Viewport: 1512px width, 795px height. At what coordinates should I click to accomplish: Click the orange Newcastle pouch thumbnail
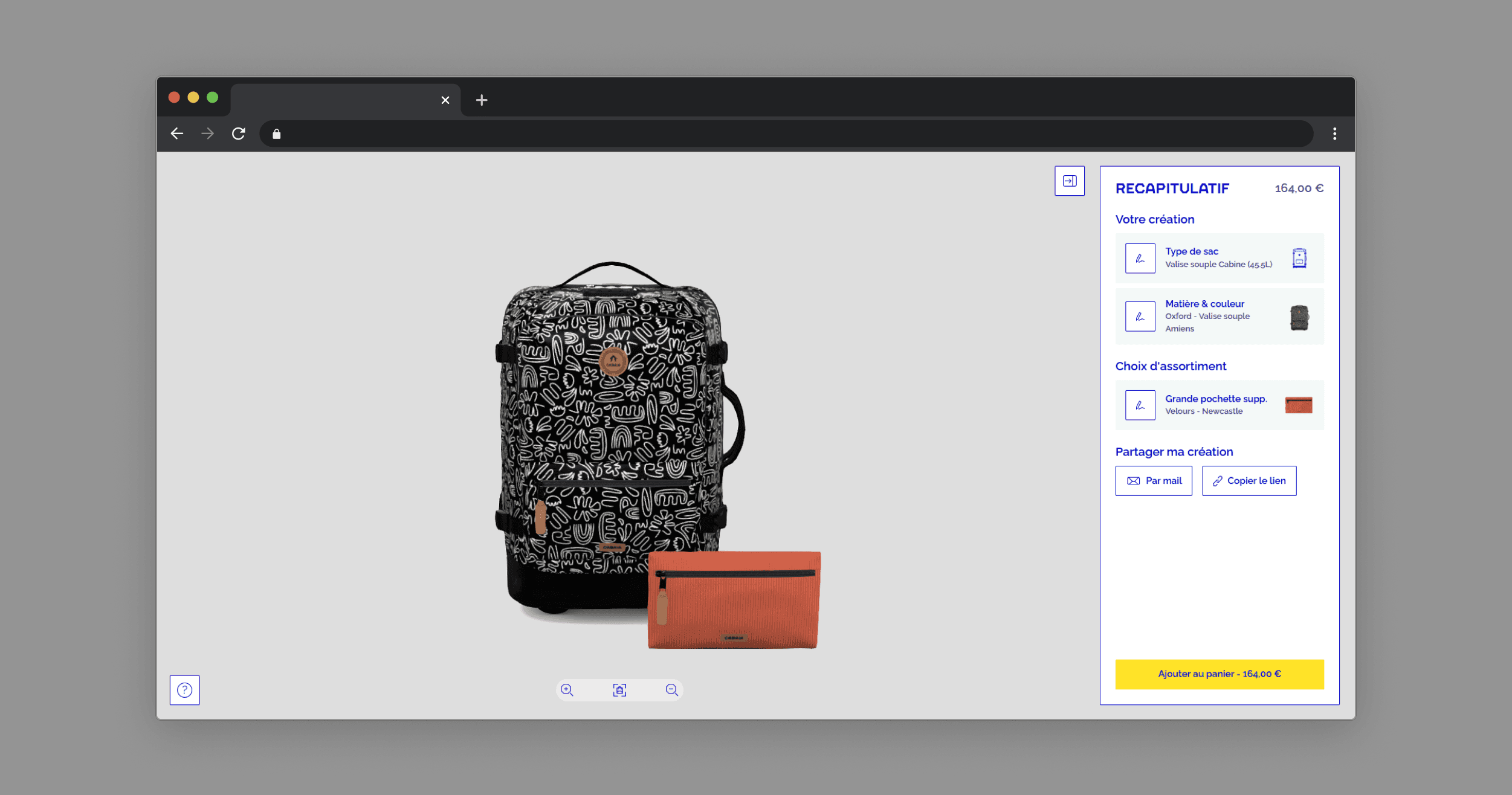(1298, 405)
